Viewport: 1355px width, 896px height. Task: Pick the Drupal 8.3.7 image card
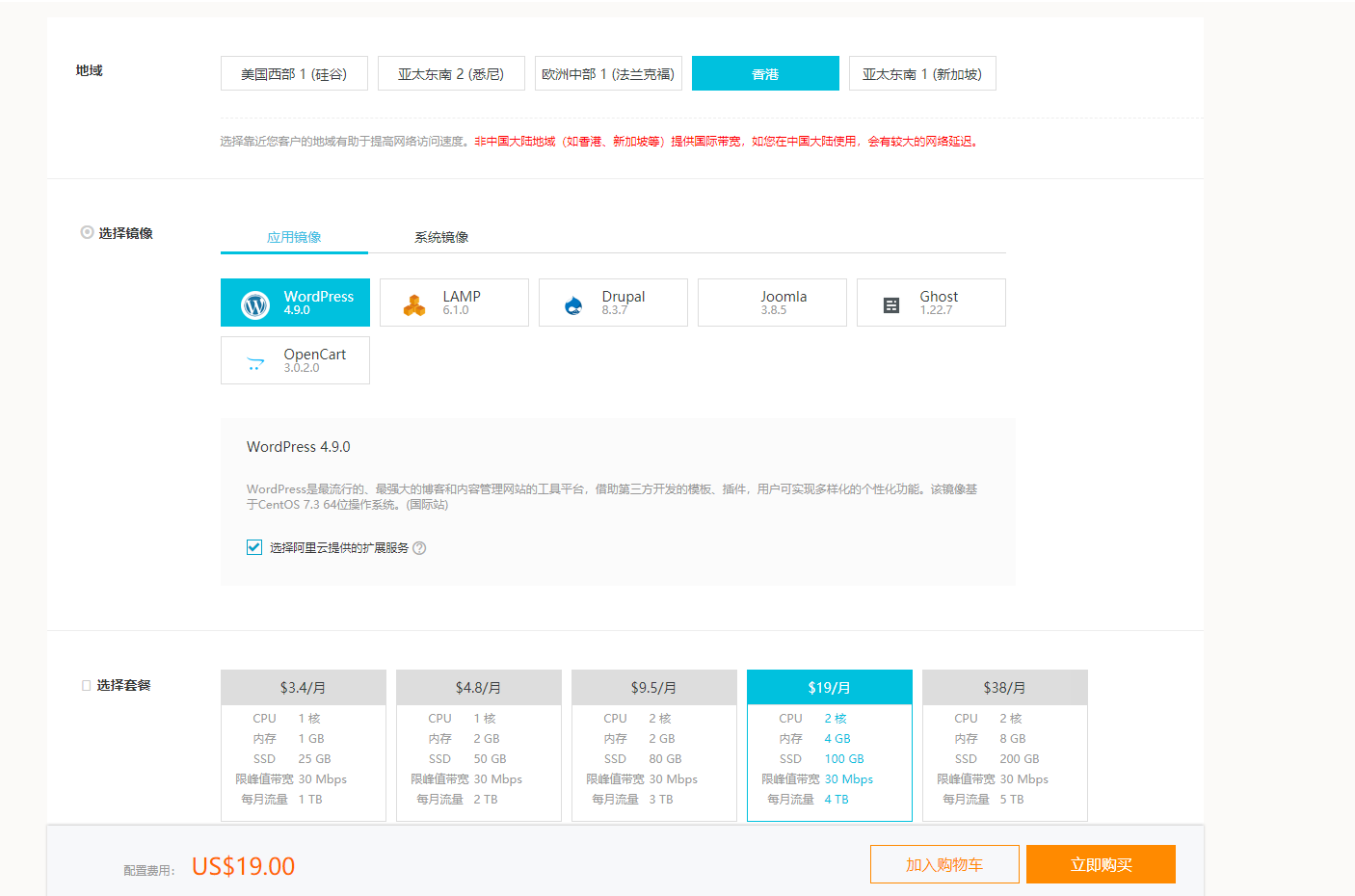point(613,303)
